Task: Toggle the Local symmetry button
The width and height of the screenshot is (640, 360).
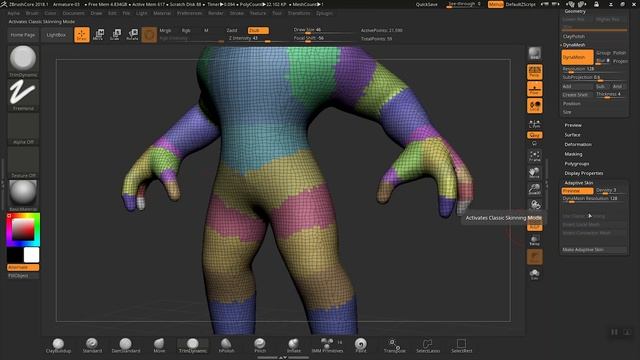Action: 535,106
